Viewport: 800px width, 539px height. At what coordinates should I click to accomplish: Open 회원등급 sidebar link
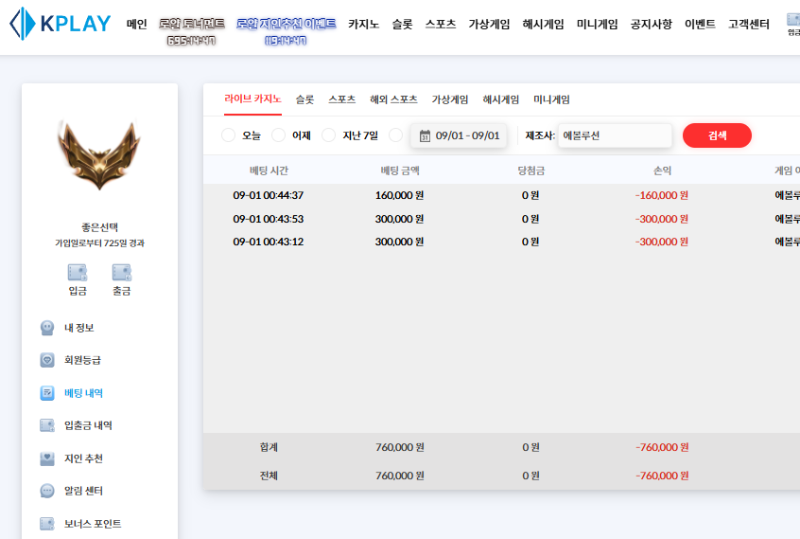tap(82, 360)
